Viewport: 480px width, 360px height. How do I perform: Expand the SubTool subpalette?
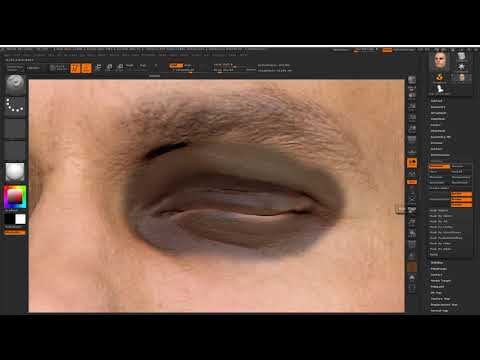click(x=436, y=101)
